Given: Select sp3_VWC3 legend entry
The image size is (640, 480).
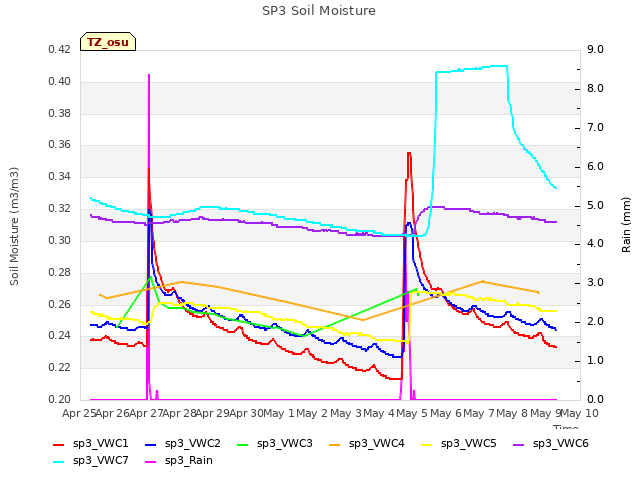Looking at the screenshot, I should (x=275, y=444).
